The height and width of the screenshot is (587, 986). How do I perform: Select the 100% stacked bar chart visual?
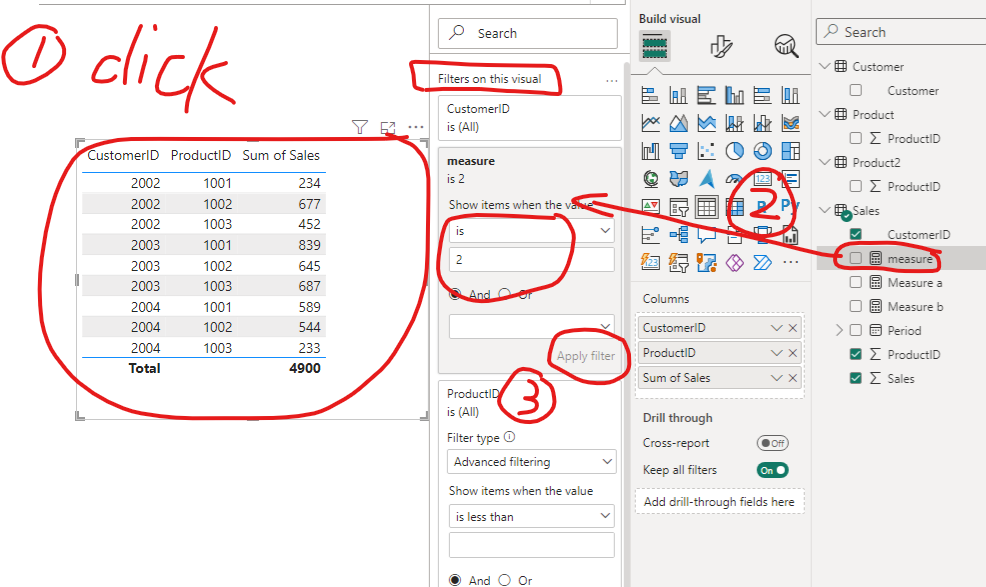(762, 96)
